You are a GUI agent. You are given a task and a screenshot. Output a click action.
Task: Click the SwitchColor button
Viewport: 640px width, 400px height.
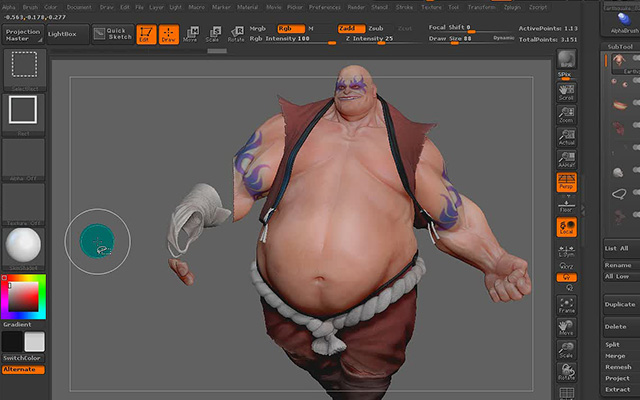23,358
